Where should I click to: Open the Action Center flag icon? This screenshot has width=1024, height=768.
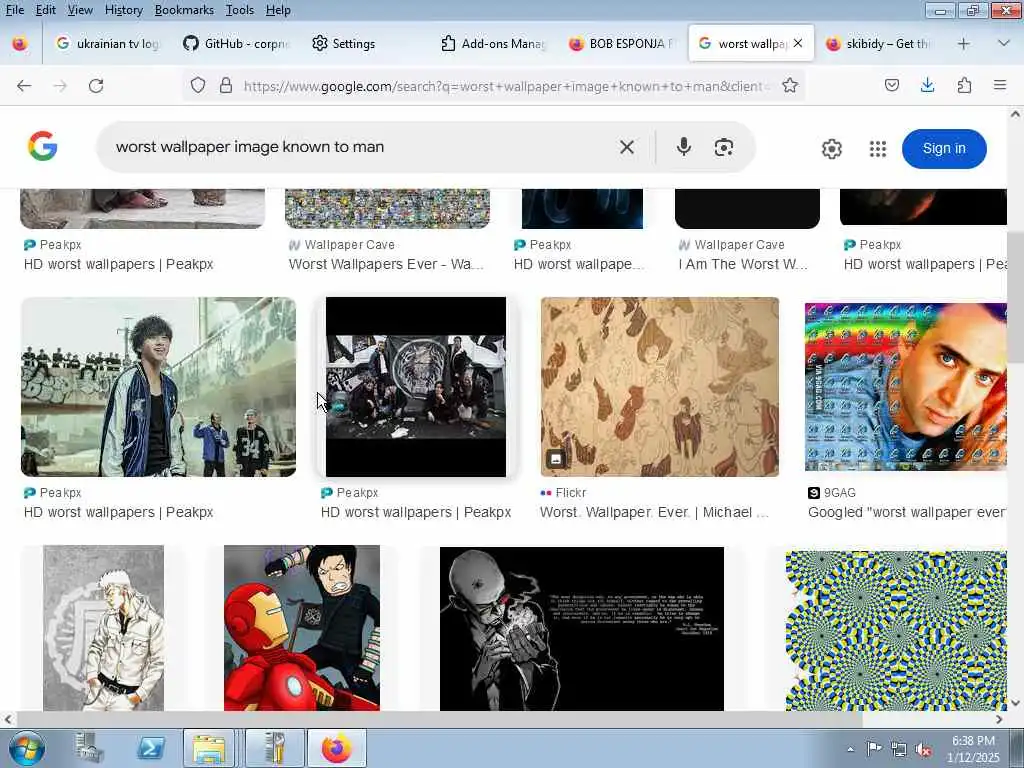tap(874, 749)
